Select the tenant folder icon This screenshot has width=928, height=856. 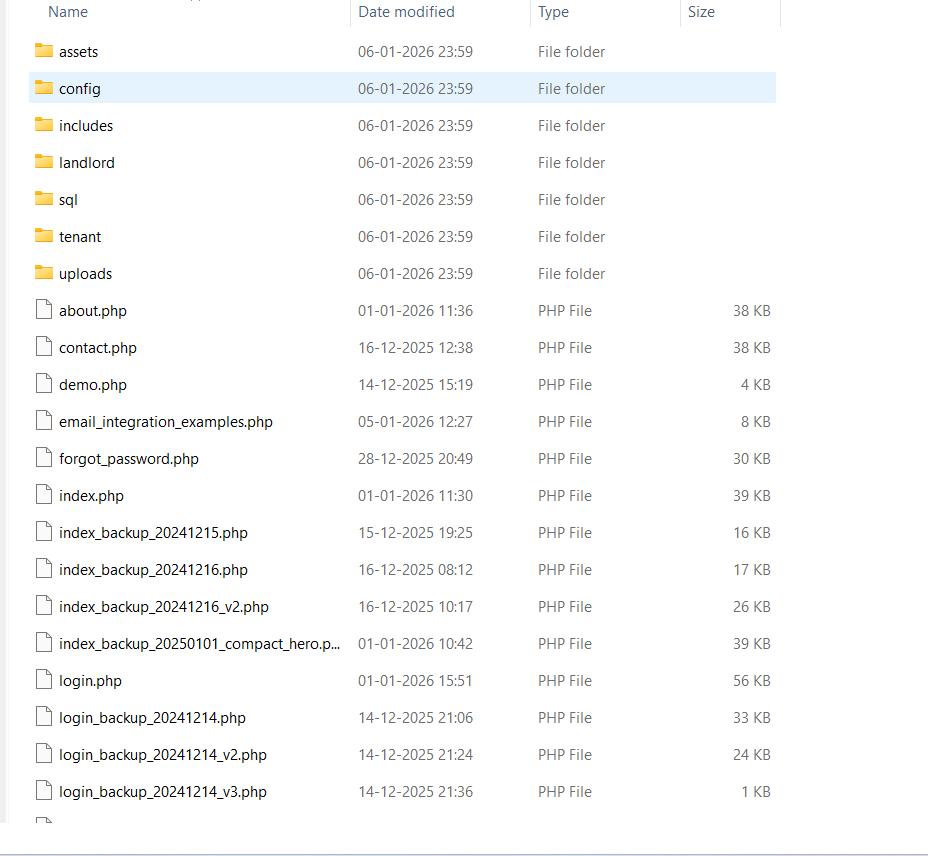pyautogui.click(x=43, y=236)
